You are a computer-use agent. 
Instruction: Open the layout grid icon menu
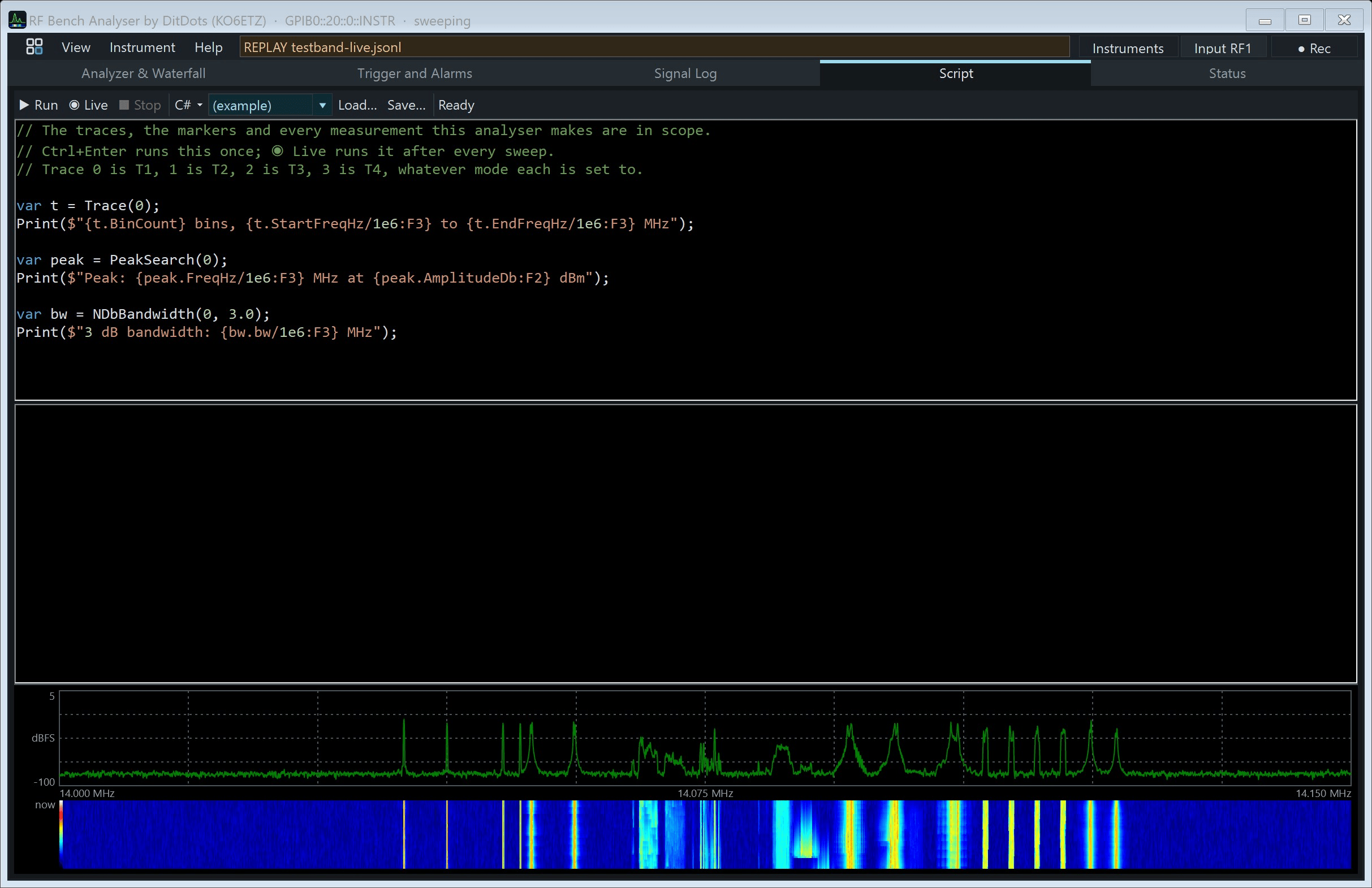34,47
